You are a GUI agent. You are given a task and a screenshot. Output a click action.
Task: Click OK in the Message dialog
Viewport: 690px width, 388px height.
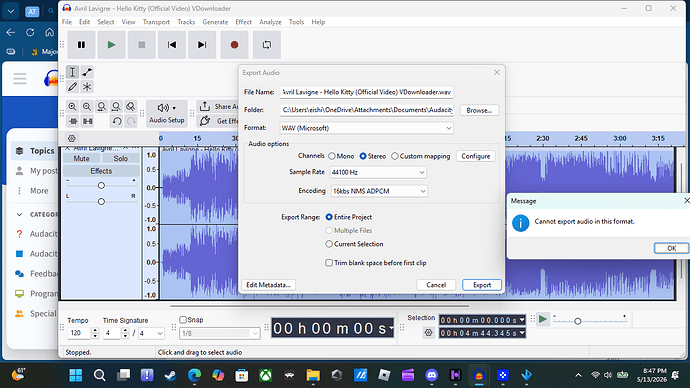coord(672,248)
